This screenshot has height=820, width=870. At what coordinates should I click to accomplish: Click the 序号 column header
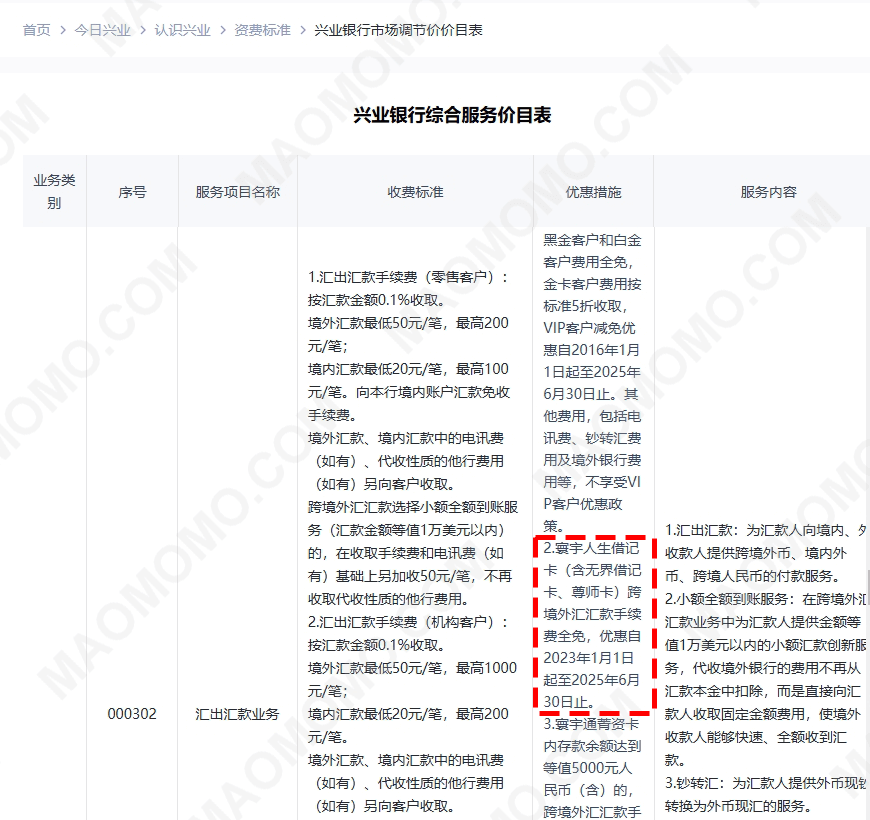(132, 191)
